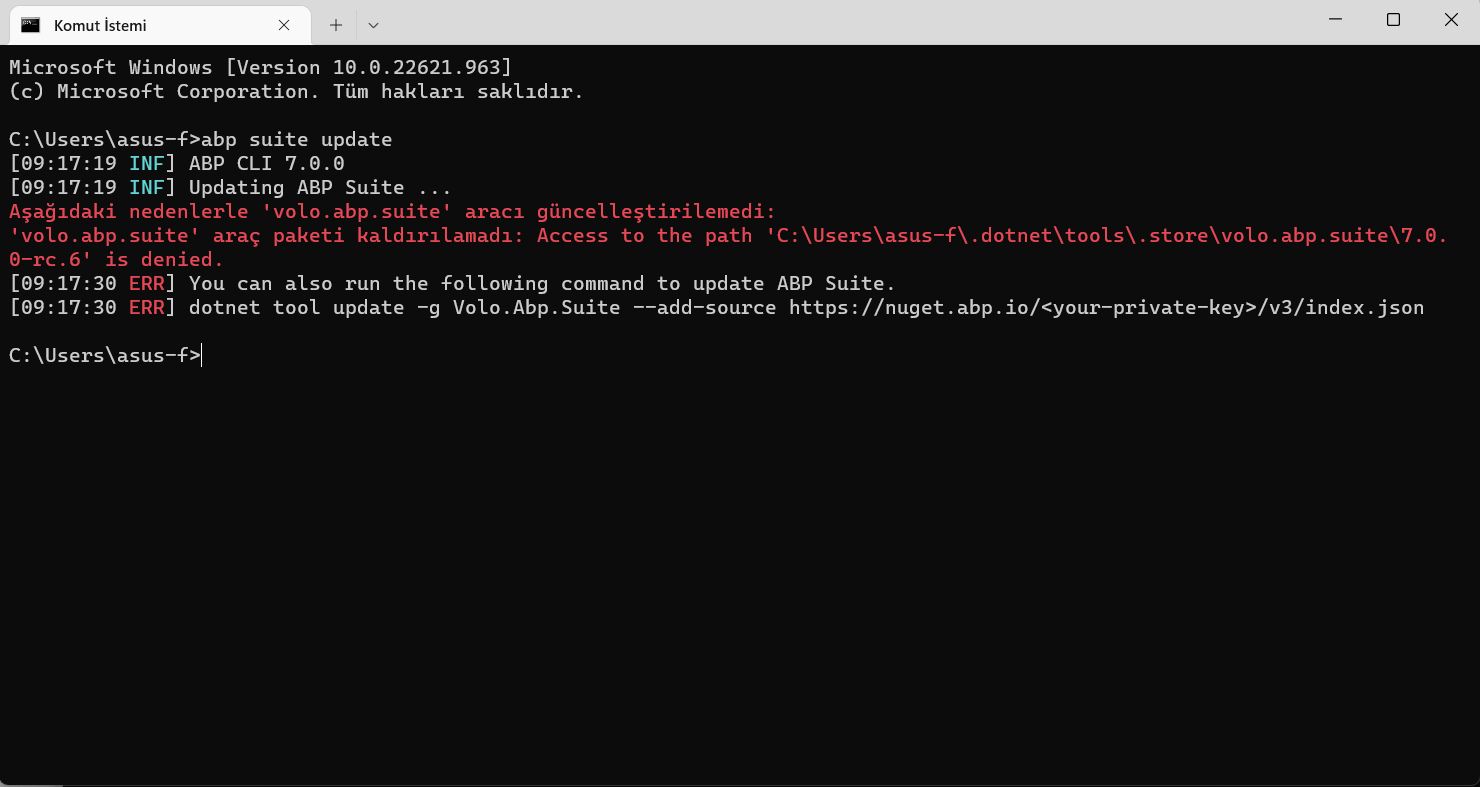The height and width of the screenshot is (787, 1480).
Task: Close the terminal window
Action: pos(1451,20)
